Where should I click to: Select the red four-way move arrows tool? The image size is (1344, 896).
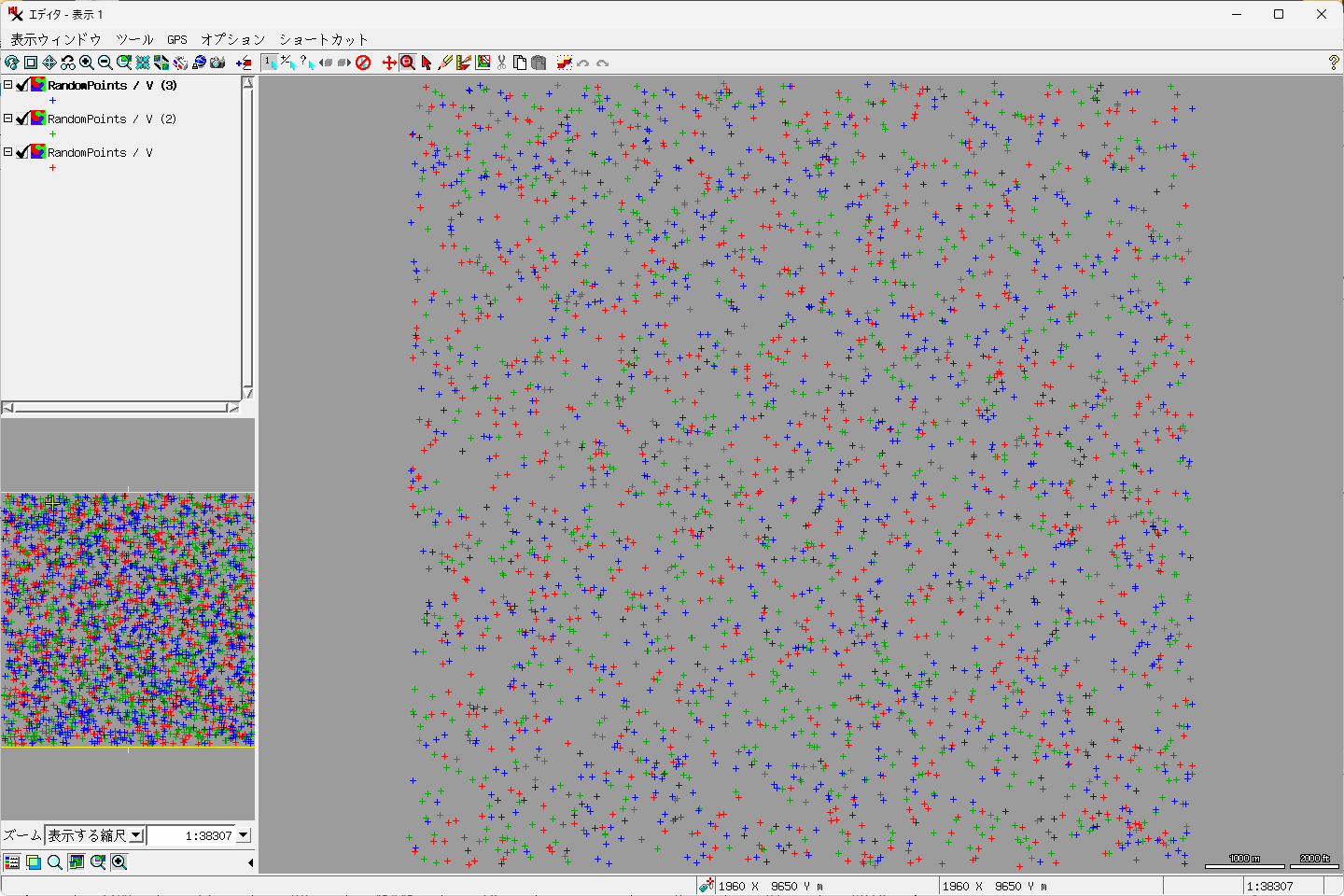pyautogui.click(x=389, y=63)
